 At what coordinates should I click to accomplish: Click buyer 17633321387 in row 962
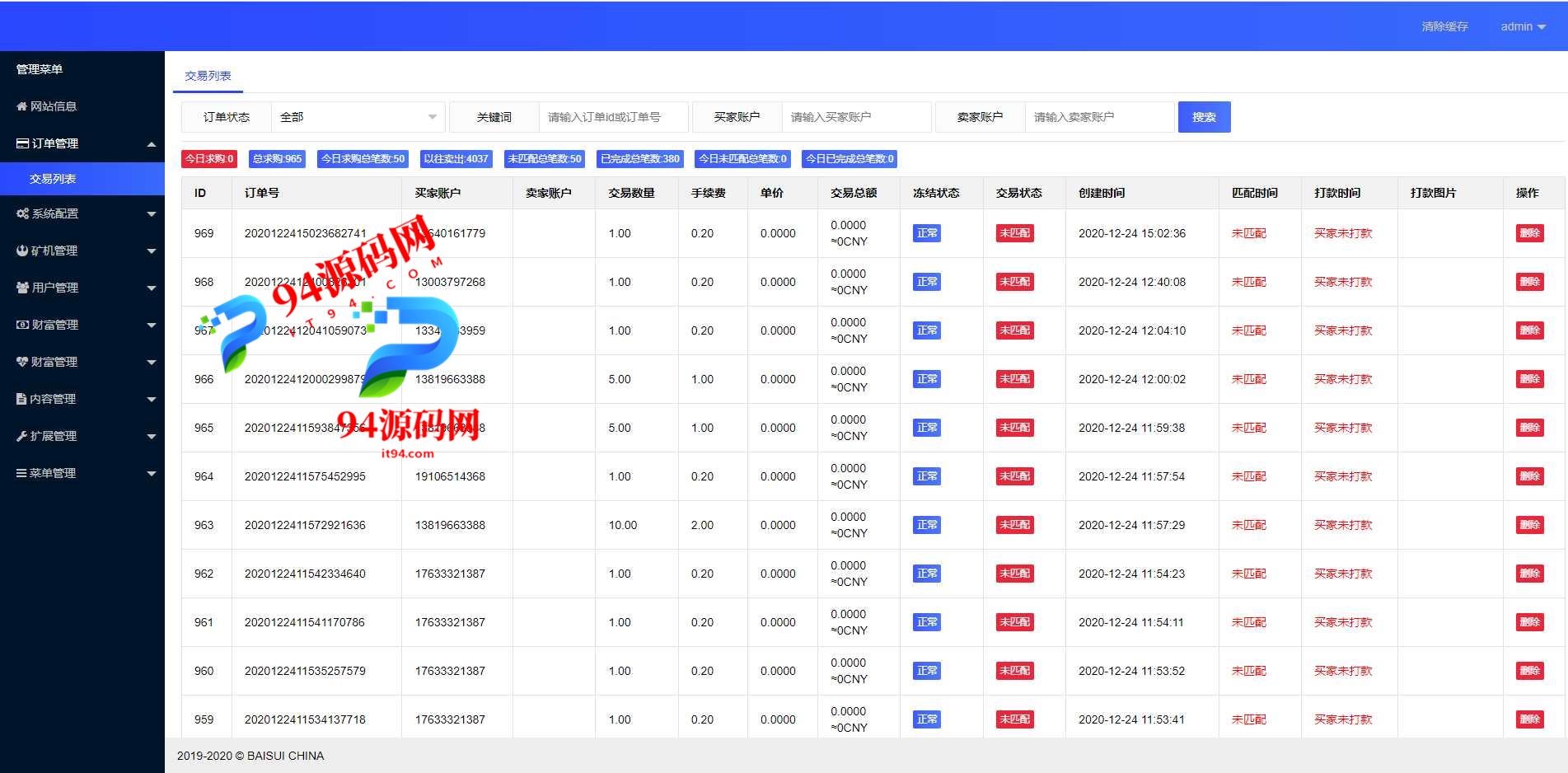tap(450, 574)
